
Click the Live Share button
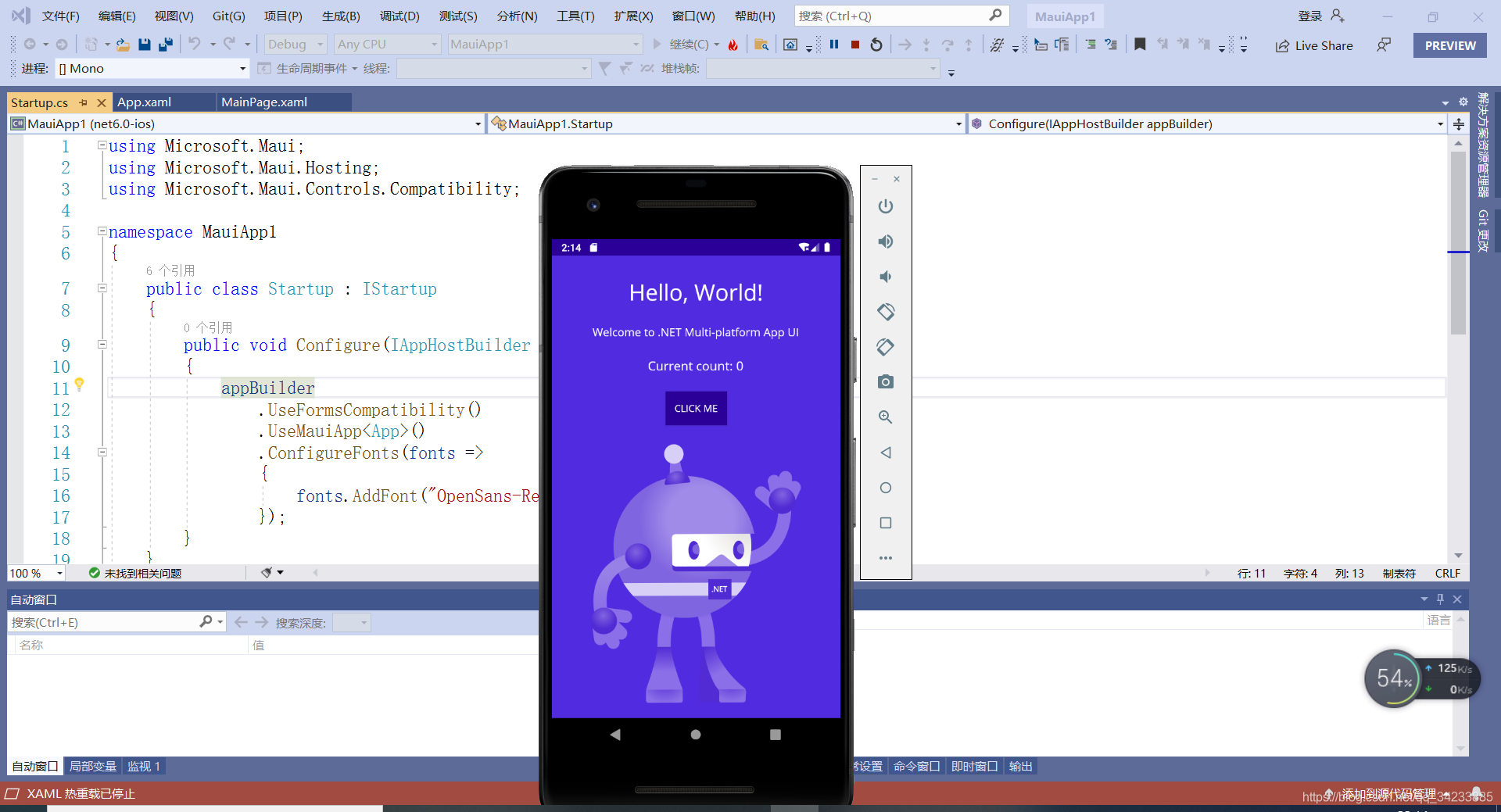pos(1314,45)
